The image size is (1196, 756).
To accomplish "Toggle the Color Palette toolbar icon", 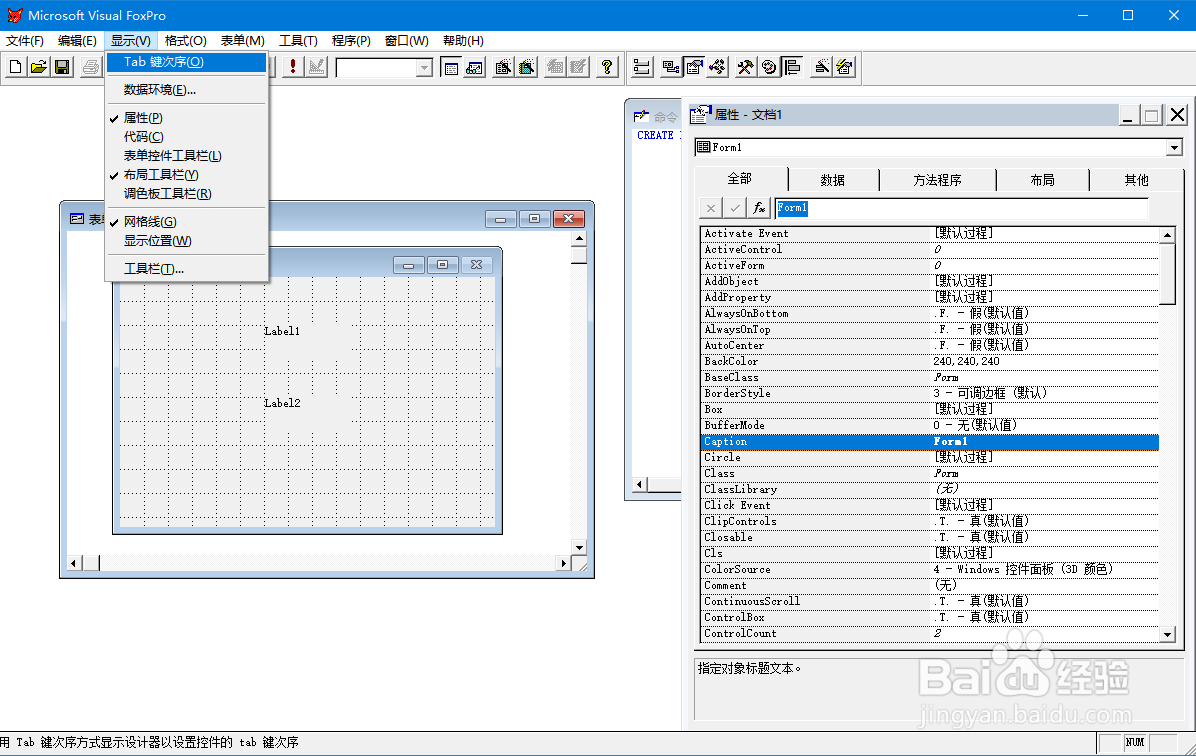I will 770,67.
